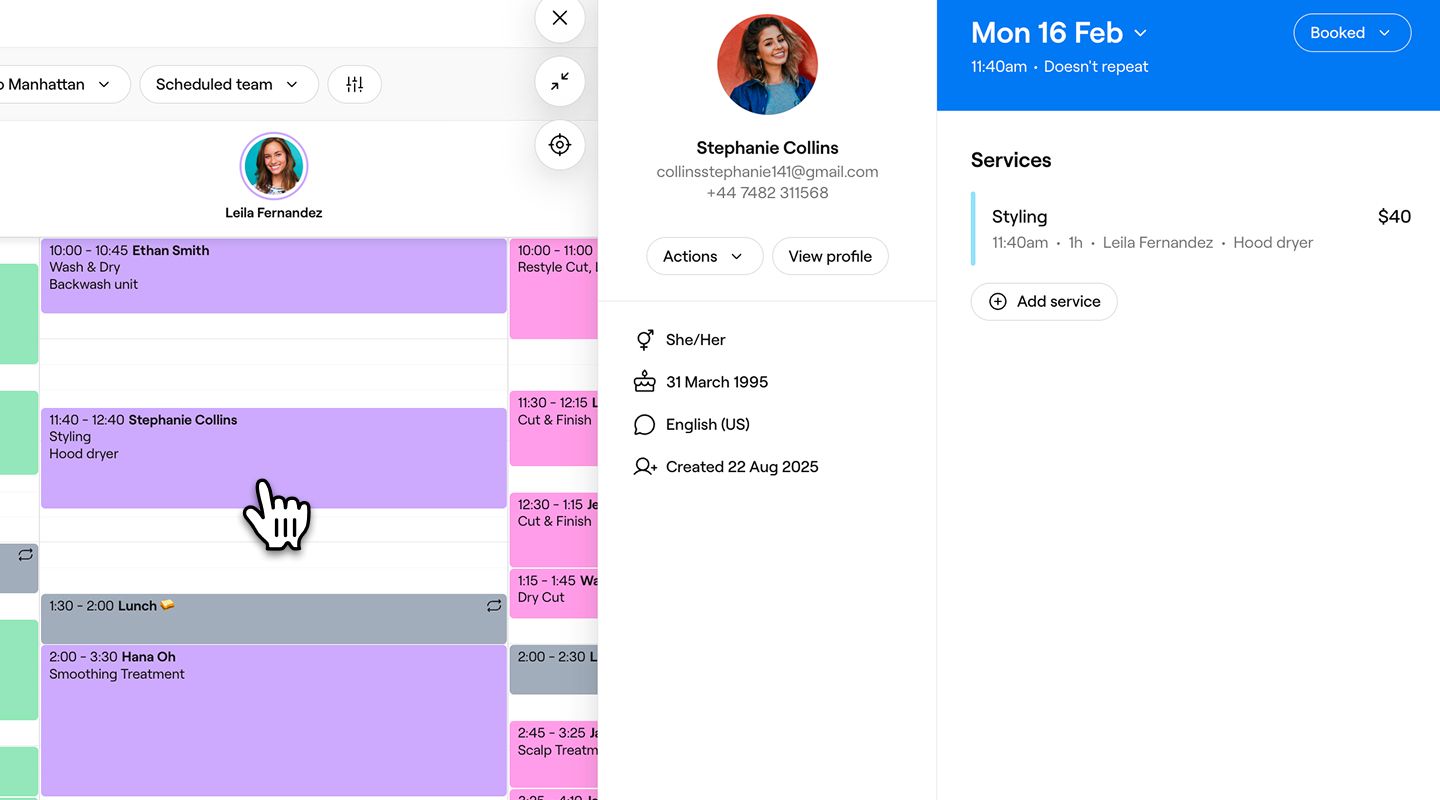1440x800 pixels.
Task: Expand the Actions menu
Action: pyautogui.click(x=704, y=257)
